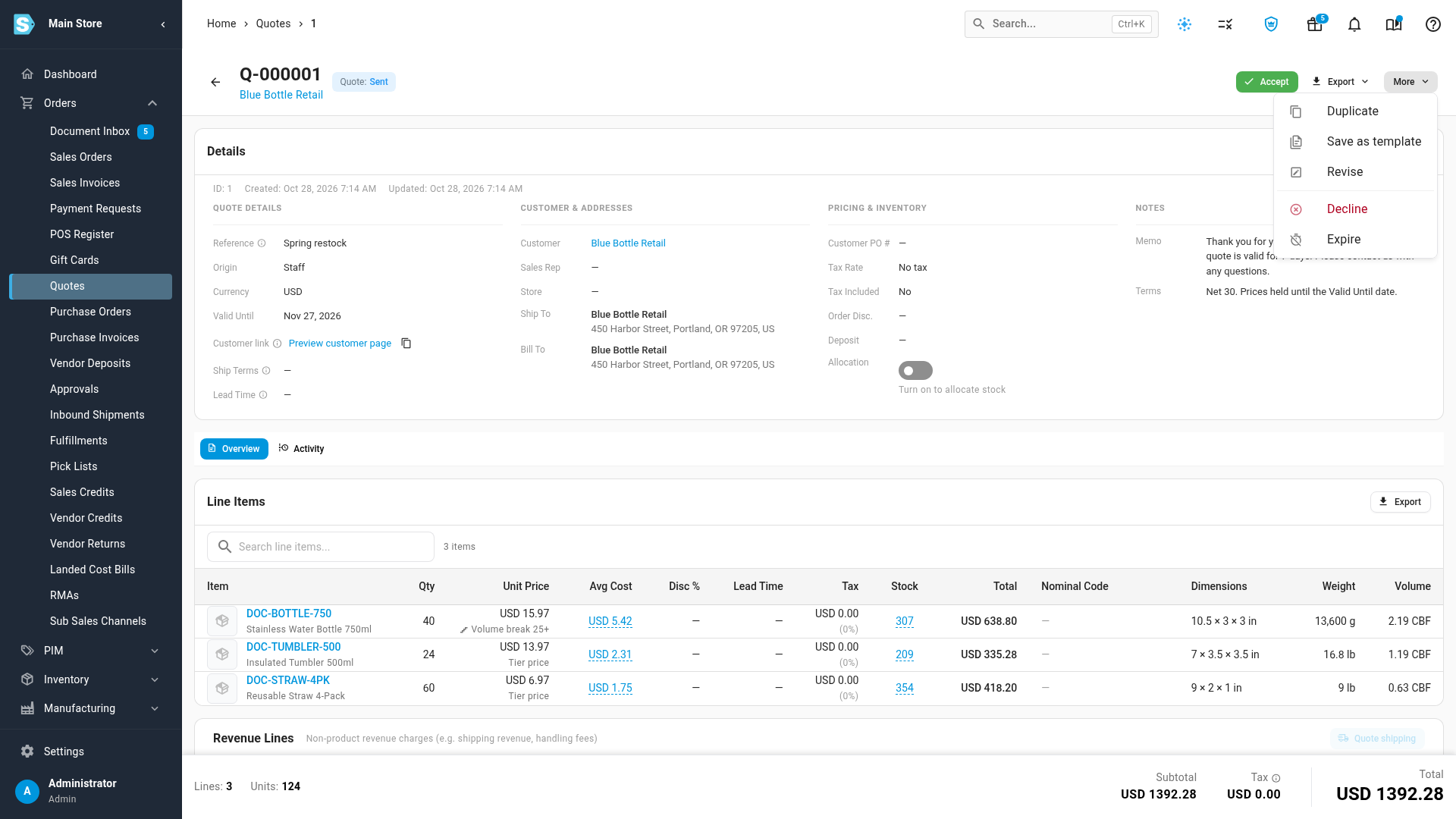Open the gift box icon with badge 5
This screenshot has height=819, width=1456.
1315,24
